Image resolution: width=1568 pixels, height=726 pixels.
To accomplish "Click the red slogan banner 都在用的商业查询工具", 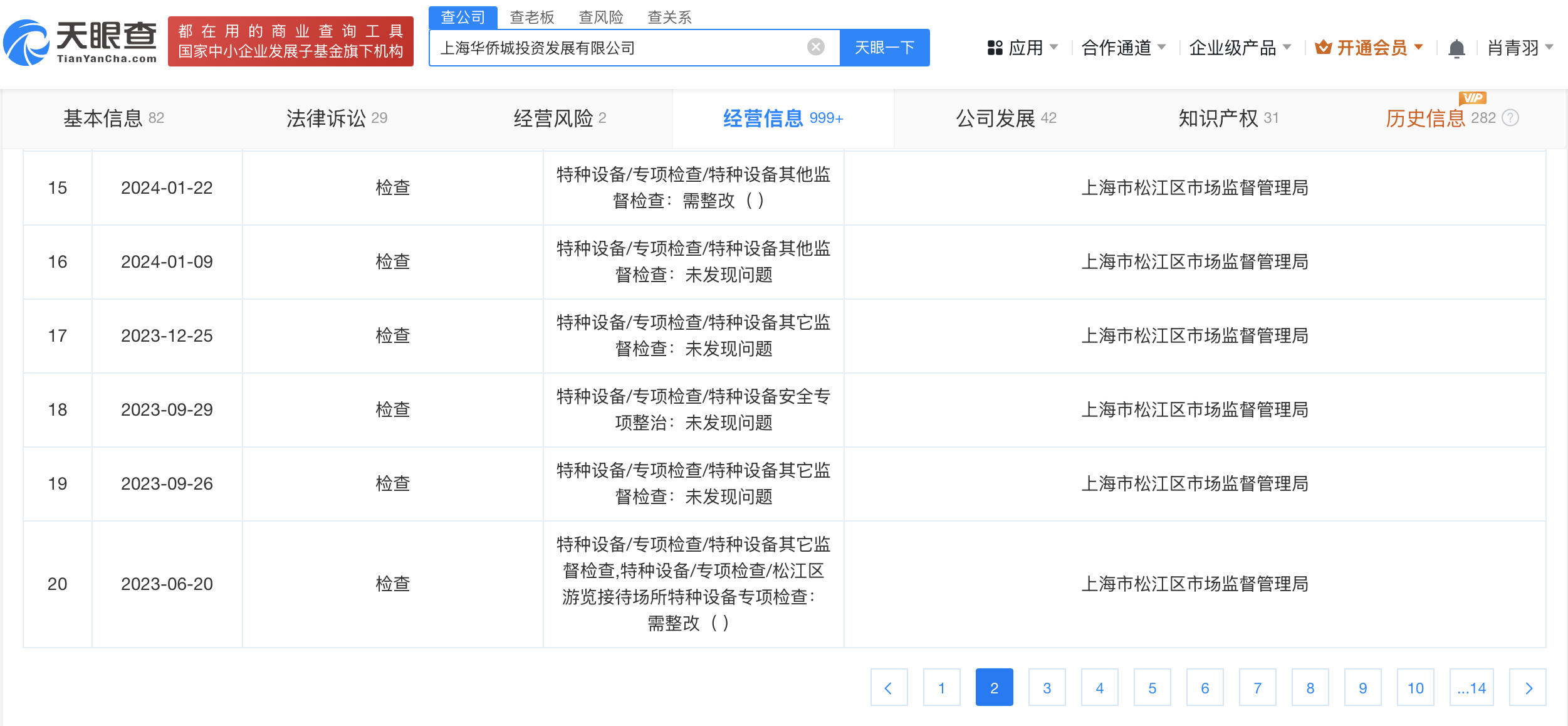I will click(x=291, y=41).
